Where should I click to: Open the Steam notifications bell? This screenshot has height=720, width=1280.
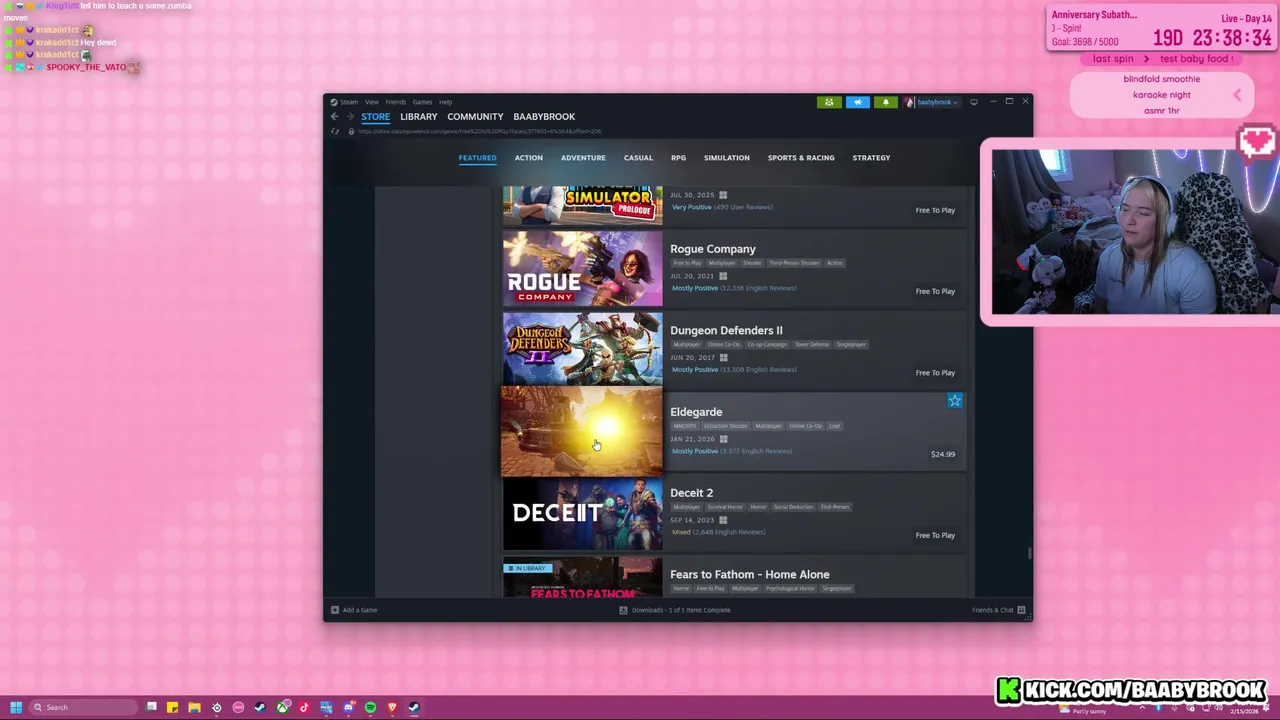[x=885, y=102]
